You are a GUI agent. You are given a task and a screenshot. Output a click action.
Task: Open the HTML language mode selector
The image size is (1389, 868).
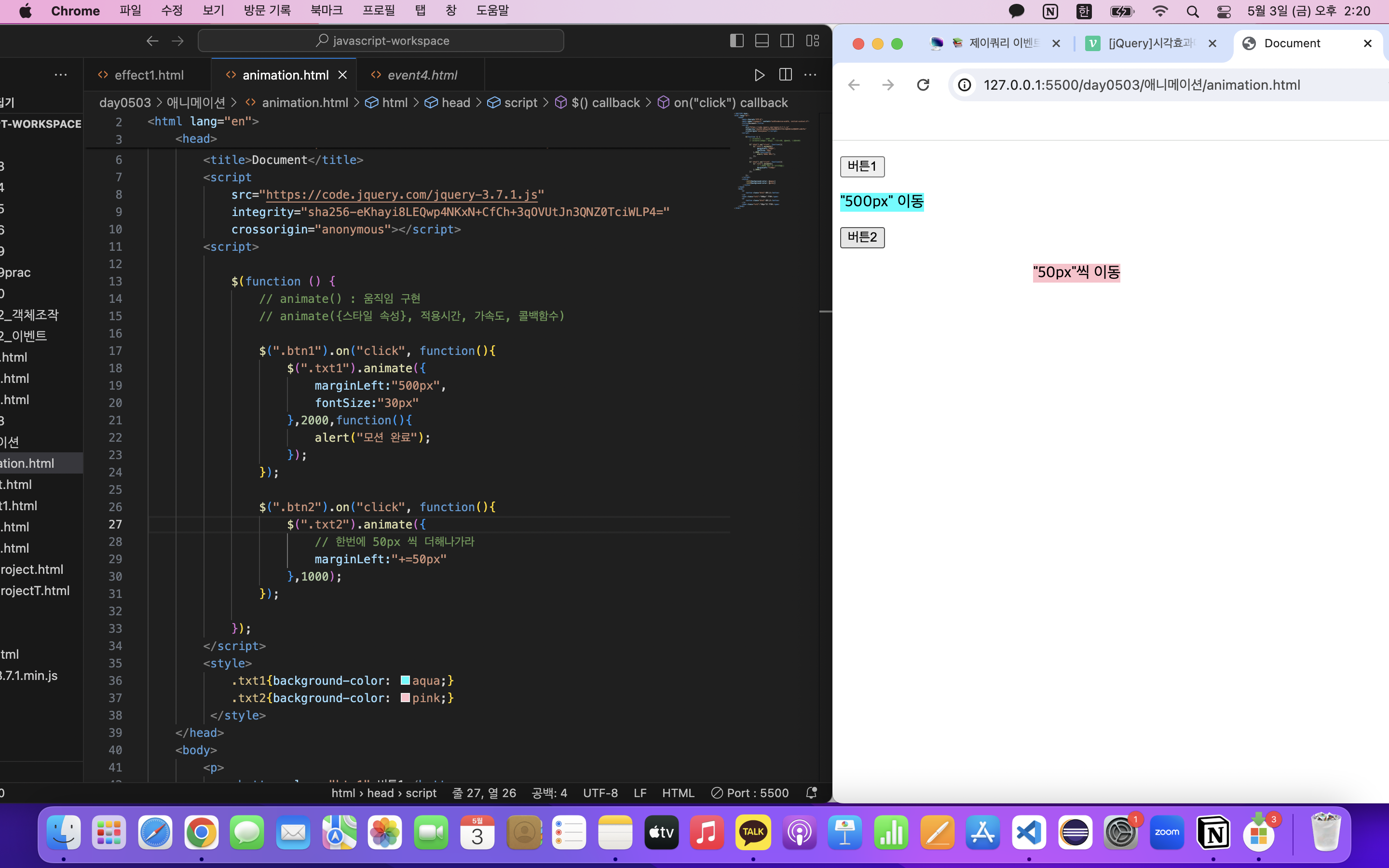click(x=678, y=793)
